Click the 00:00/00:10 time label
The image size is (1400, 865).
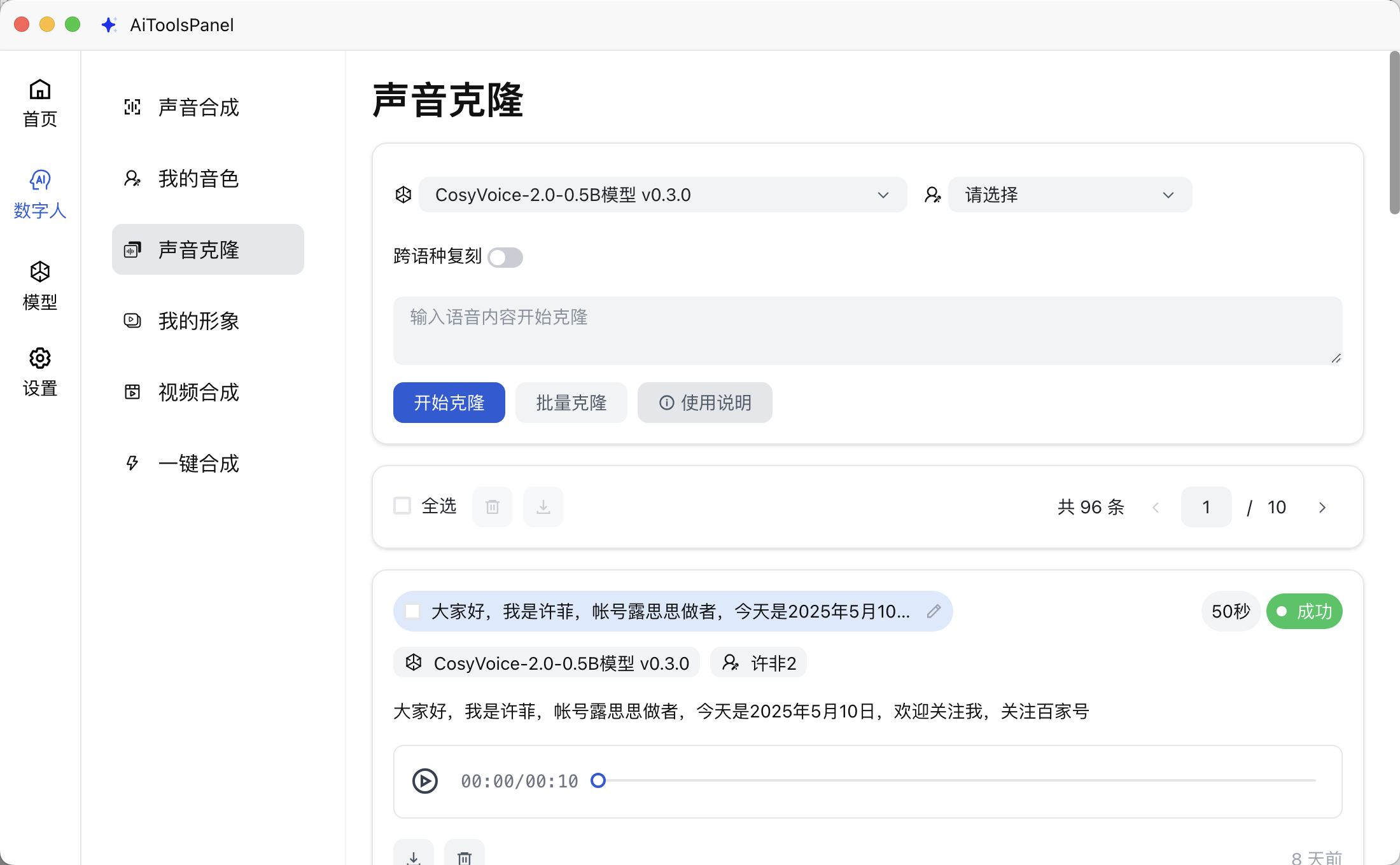pos(520,781)
